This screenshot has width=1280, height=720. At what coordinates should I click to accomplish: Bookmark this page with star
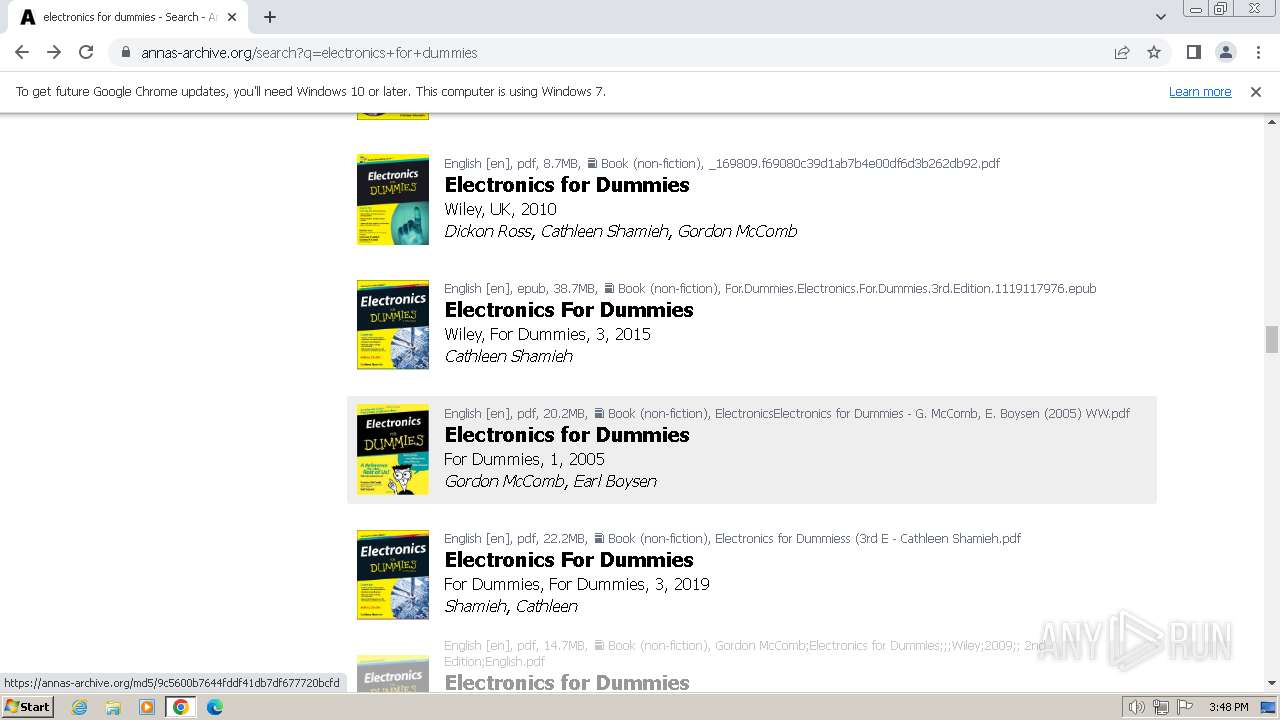click(x=1154, y=52)
